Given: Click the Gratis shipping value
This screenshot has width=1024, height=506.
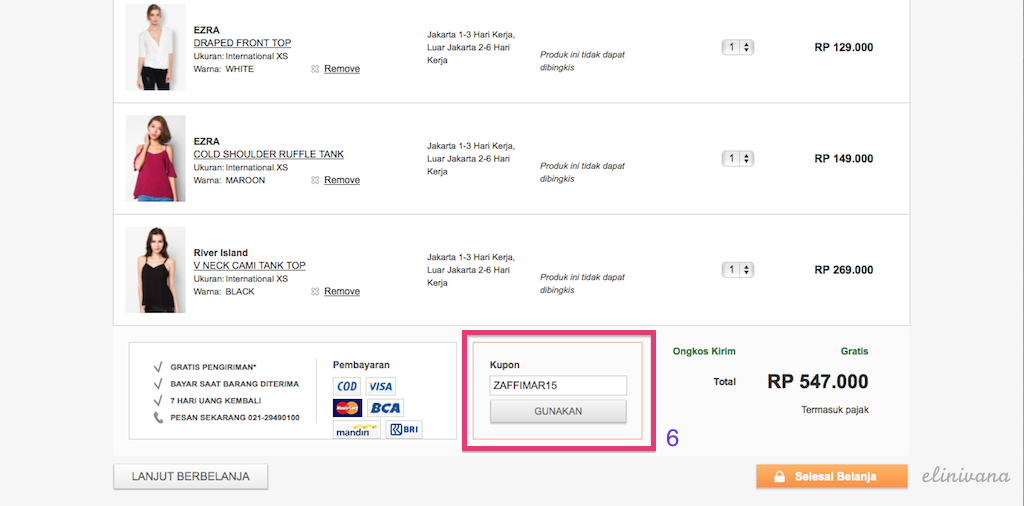Looking at the screenshot, I should coord(855,351).
